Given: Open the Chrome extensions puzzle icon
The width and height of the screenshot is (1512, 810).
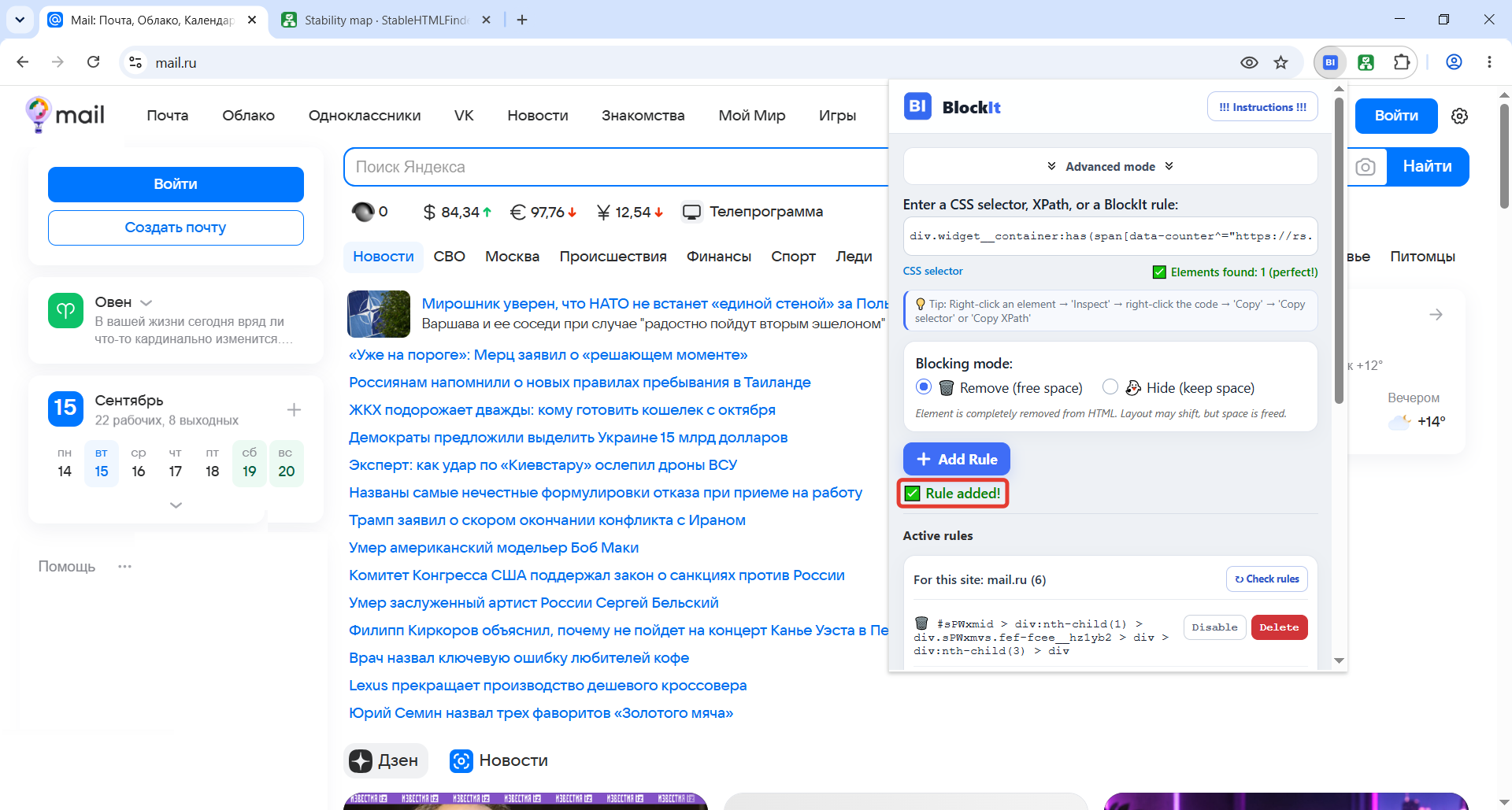Looking at the screenshot, I should [x=1402, y=62].
